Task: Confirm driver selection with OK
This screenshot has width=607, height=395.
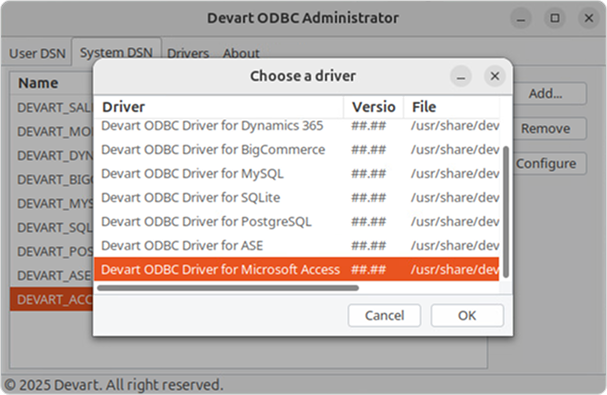Action: click(x=467, y=315)
